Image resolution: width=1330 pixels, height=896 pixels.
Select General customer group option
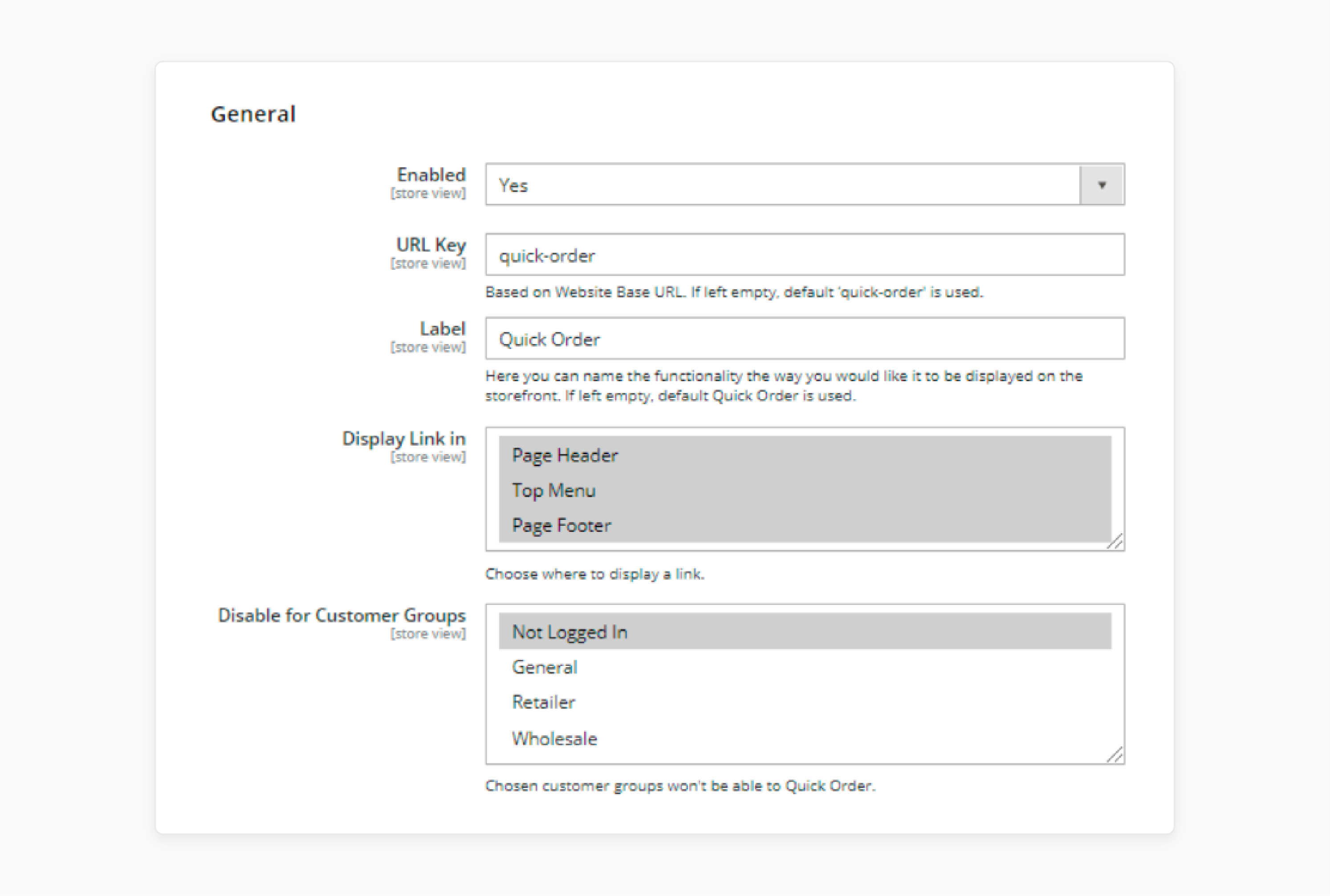(805, 667)
